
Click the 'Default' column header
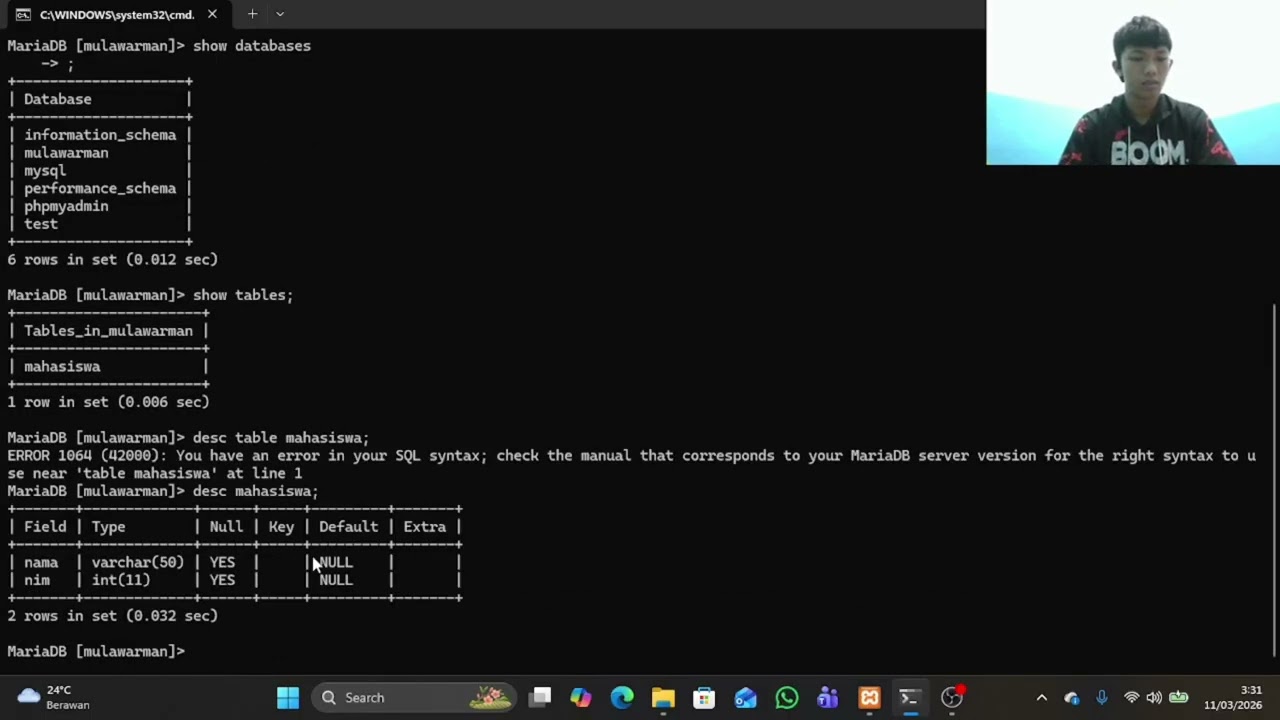click(348, 527)
